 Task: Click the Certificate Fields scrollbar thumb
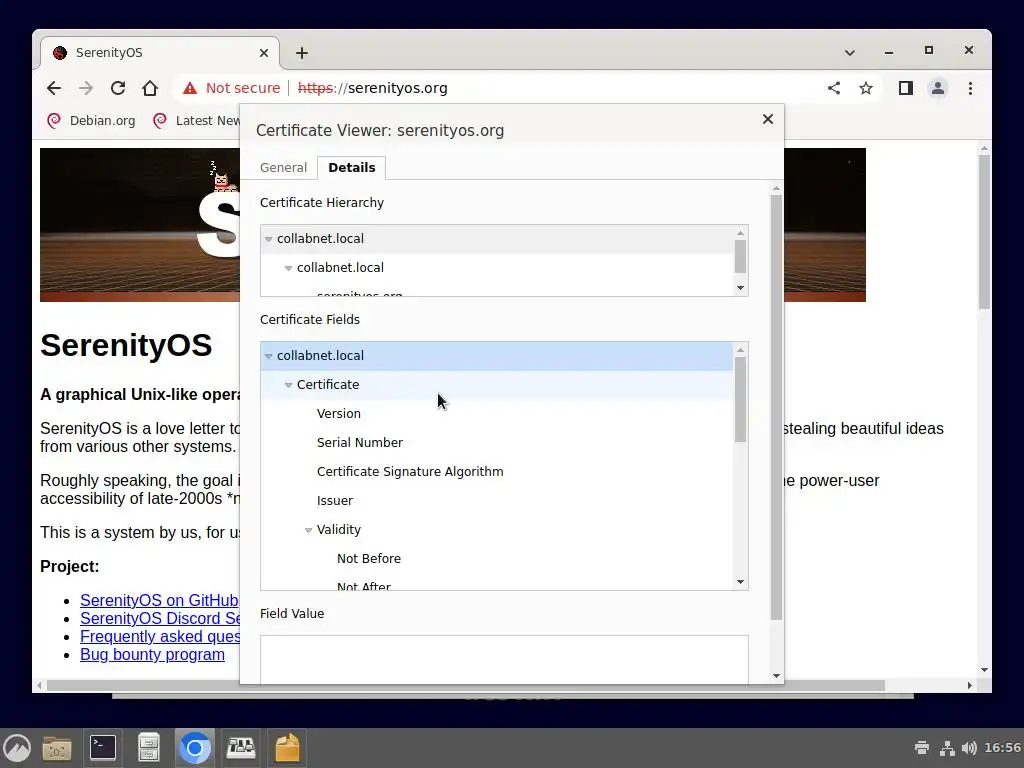(740, 400)
